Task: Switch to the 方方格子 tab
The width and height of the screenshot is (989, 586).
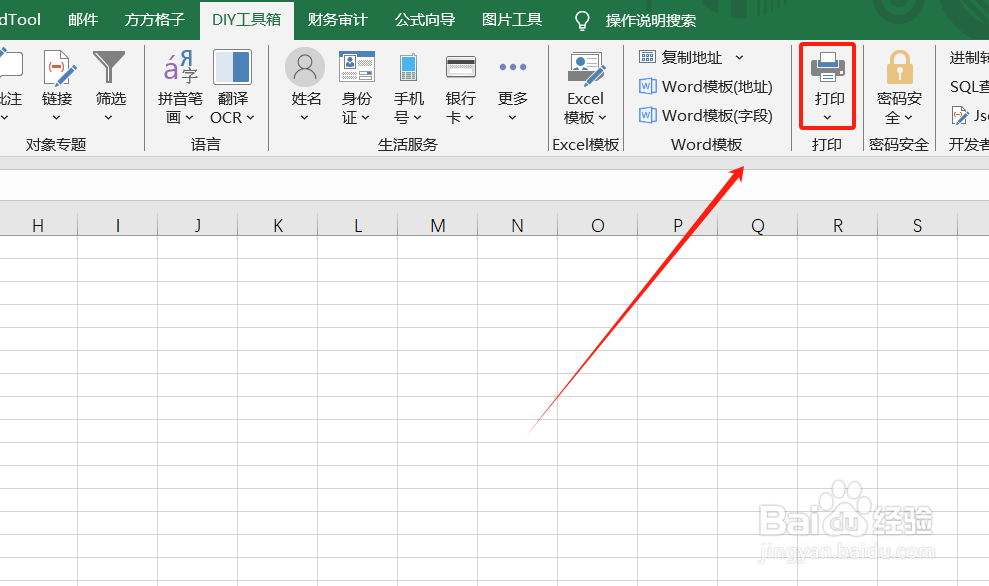Action: pyautogui.click(x=155, y=20)
